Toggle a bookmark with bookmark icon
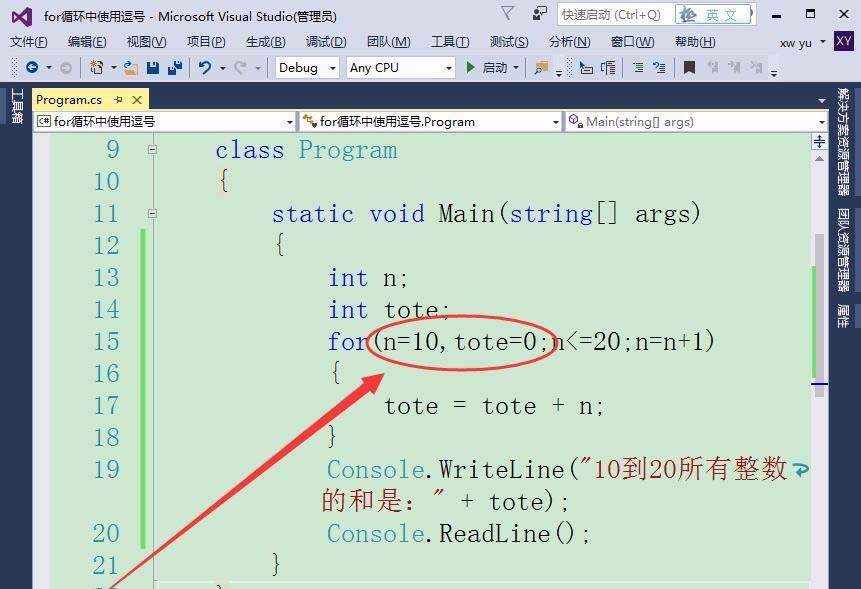The image size is (861, 589). tap(689, 68)
